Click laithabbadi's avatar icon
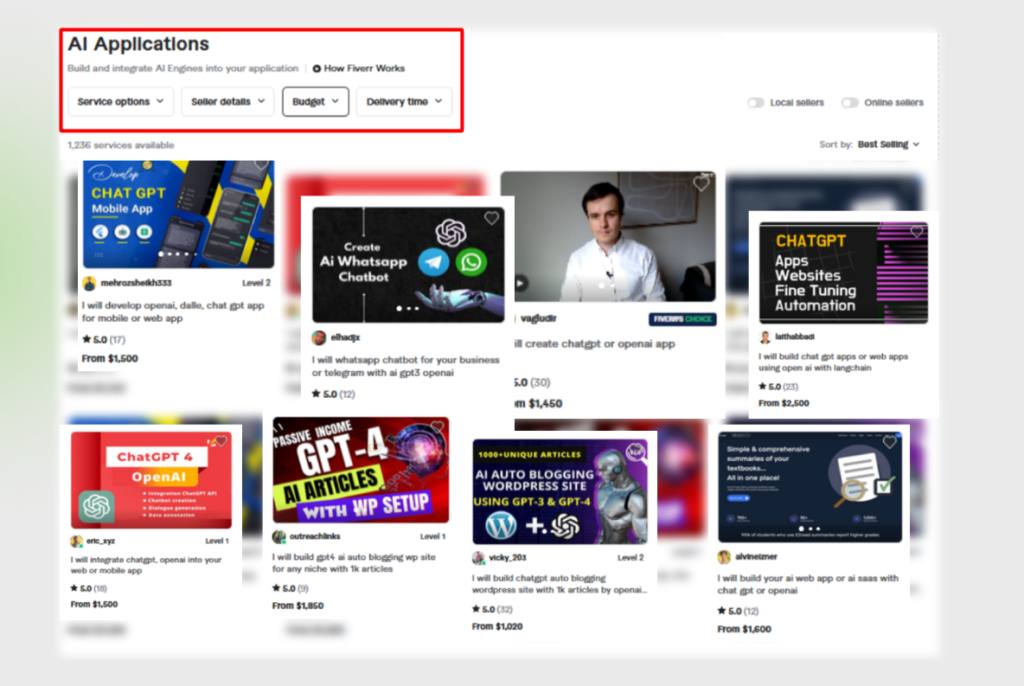This screenshot has height=686, width=1024. point(765,336)
